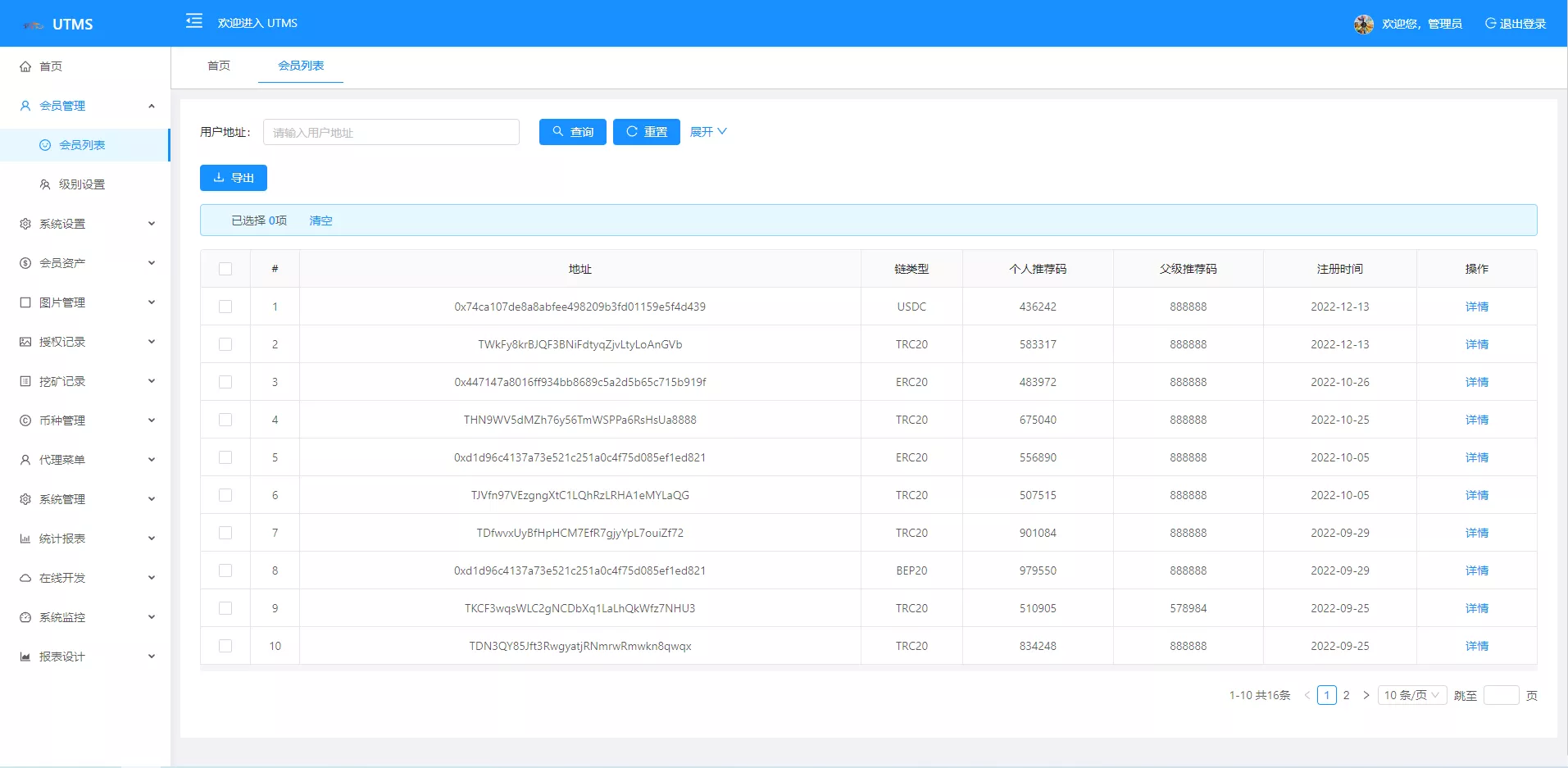The width and height of the screenshot is (1568, 768).
Task: Open 会员列表 in the sidebar menu
Action: coord(82,145)
